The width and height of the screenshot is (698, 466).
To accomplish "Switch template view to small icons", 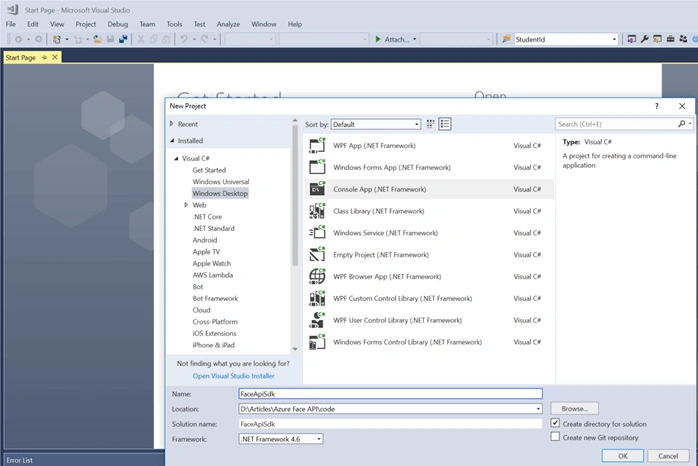I will [x=430, y=124].
